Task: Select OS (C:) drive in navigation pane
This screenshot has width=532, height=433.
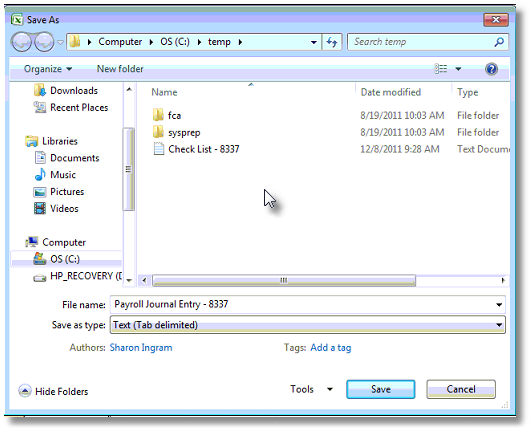Action: click(65, 259)
